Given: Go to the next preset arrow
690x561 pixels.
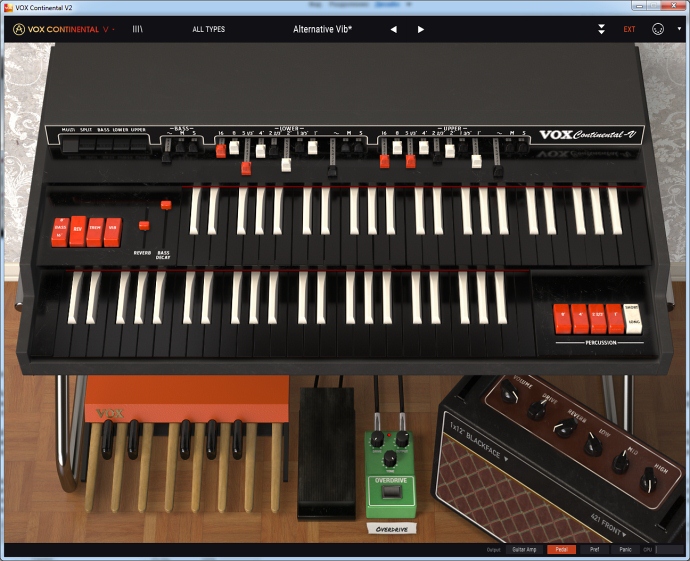Looking at the screenshot, I should pos(421,29).
